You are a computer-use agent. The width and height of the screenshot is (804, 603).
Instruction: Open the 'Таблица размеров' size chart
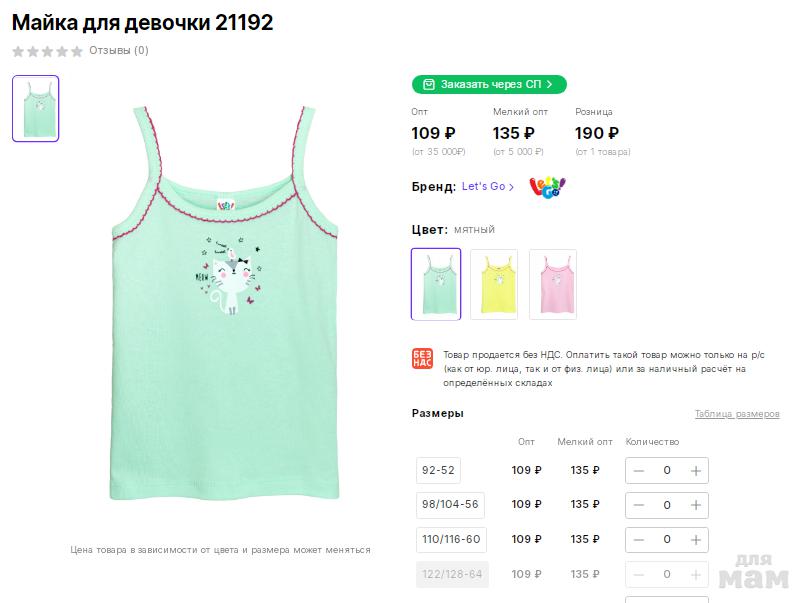[x=737, y=414]
